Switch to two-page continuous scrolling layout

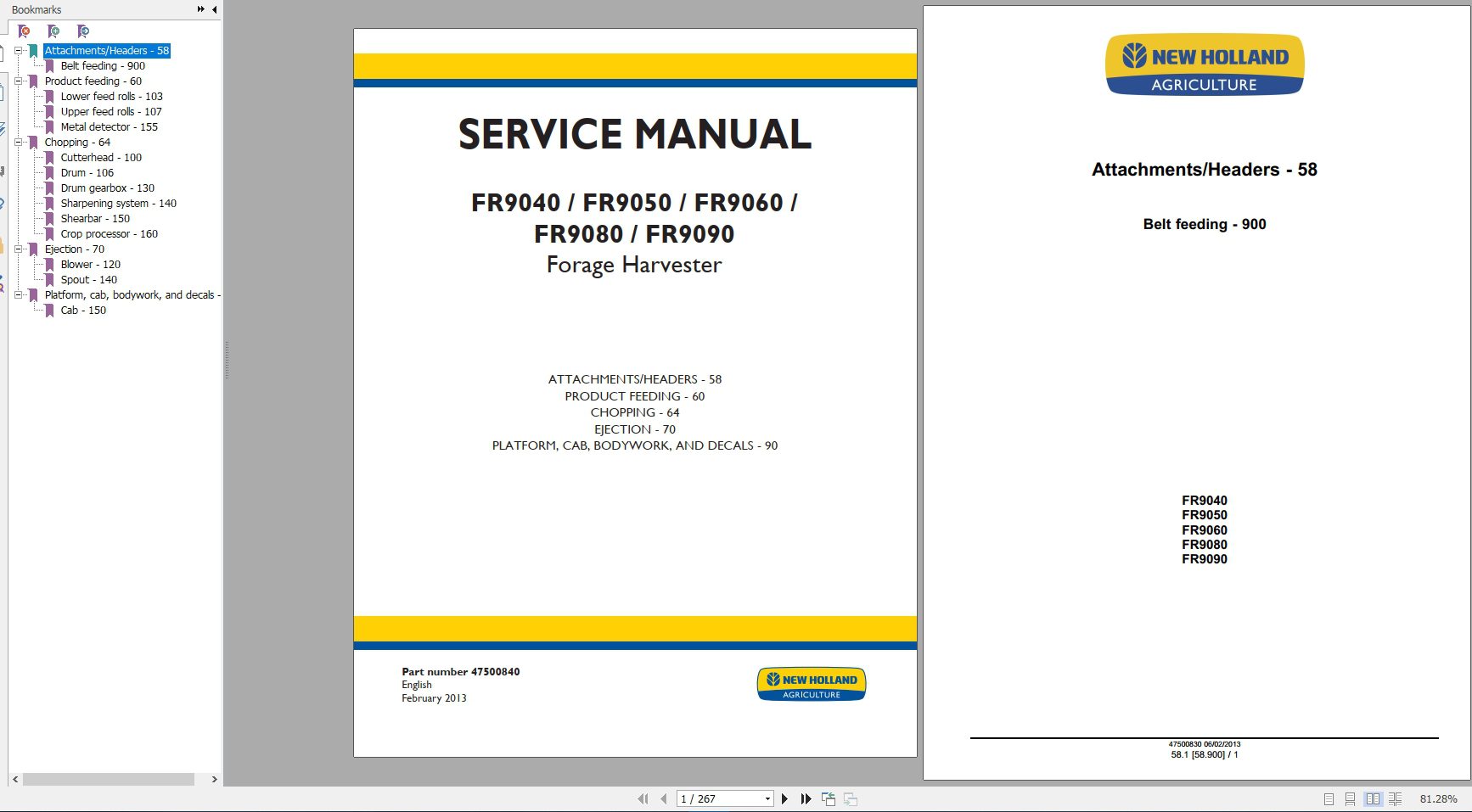1395,799
